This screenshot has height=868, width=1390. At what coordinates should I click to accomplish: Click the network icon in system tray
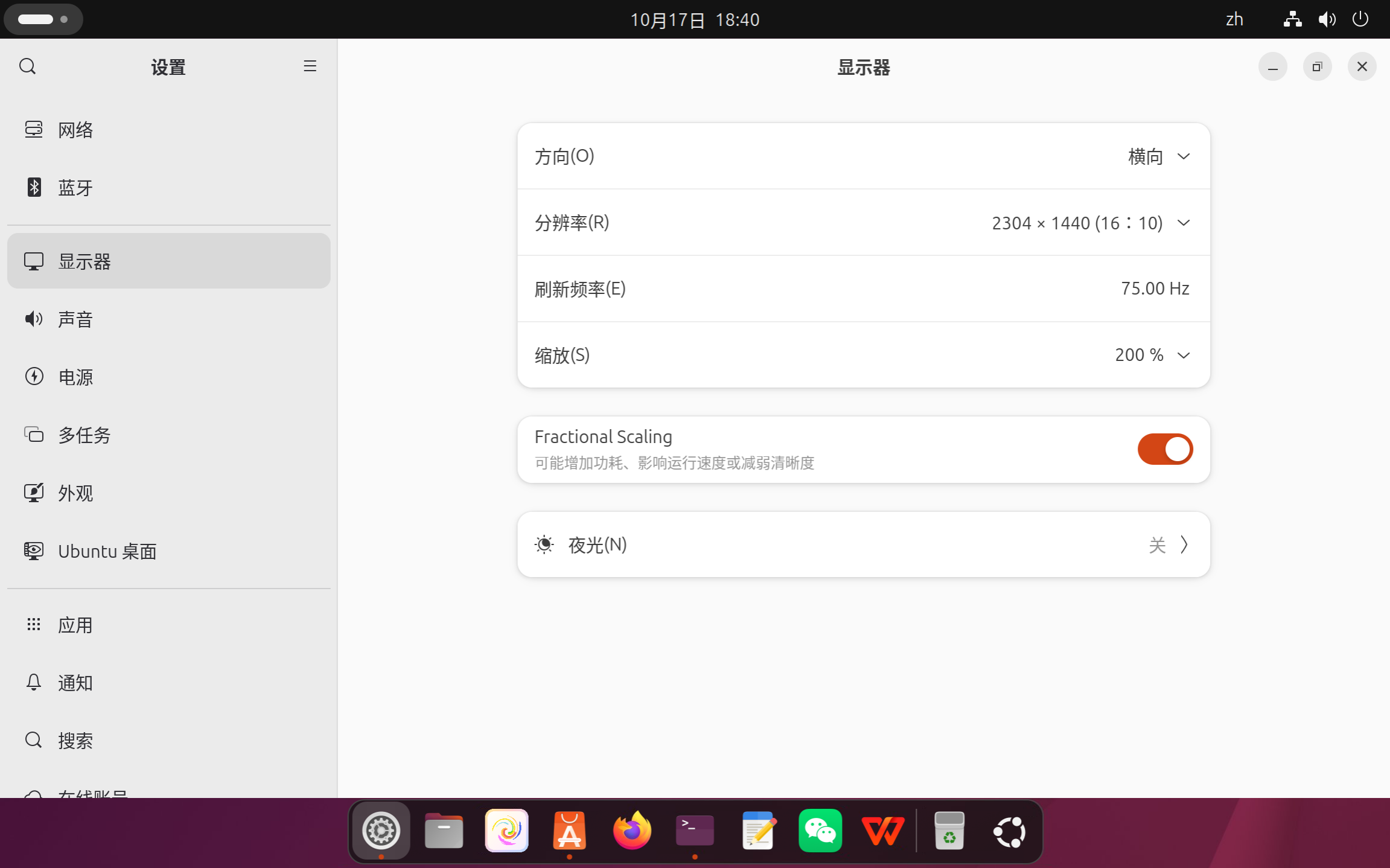1292,19
